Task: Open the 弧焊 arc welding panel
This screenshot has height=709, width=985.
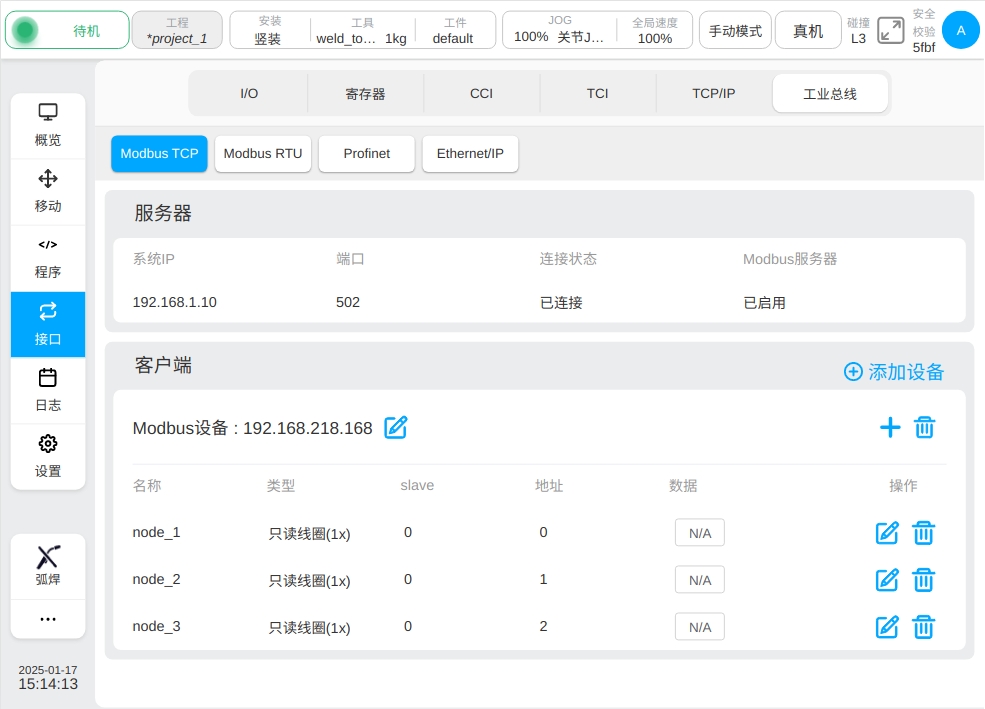Action: (x=48, y=565)
